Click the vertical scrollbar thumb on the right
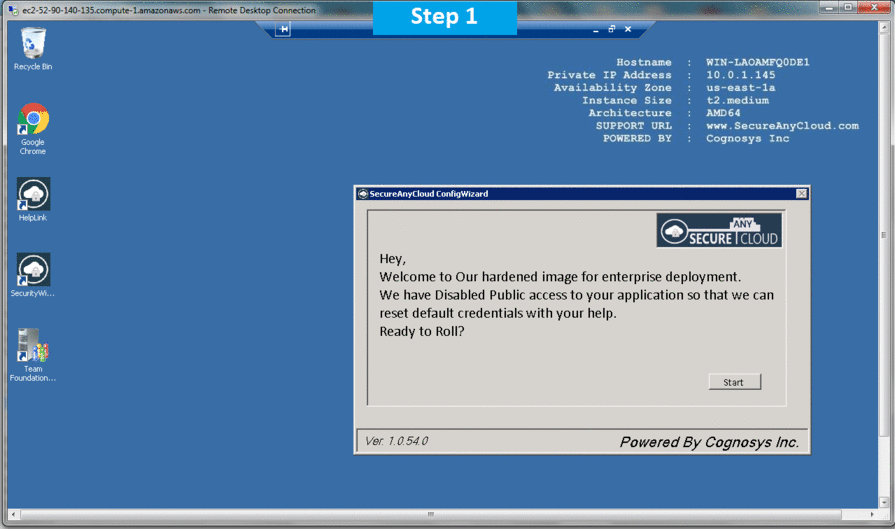Image resolution: width=895 pixels, height=529 pixels. pyautogui.click(x=884, y=235)
